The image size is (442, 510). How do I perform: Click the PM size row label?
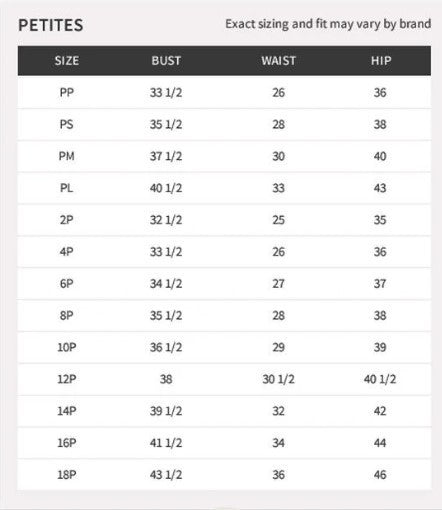click(66, 156)
